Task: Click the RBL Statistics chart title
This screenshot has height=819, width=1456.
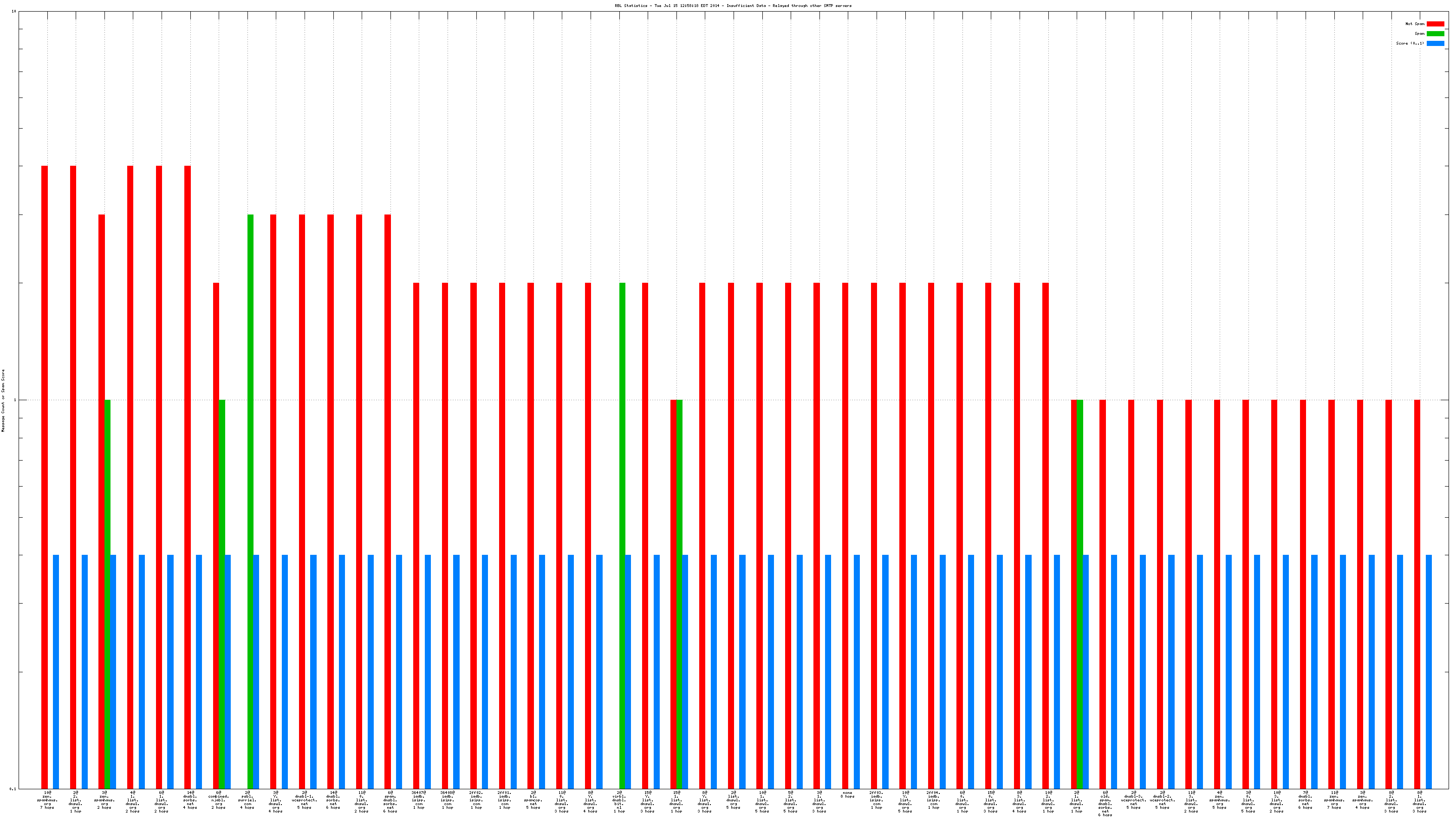Action: point(733,6)
